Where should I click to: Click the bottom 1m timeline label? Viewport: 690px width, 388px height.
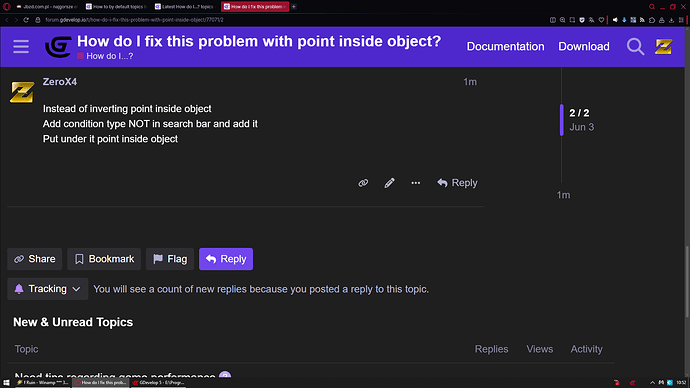tap(563, 195)
